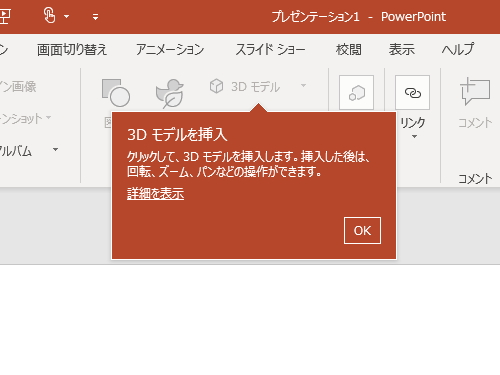This screenshot has width=500, height=375.
Task: Expand the スクリーンショット dropdown arrow
Action: (x=49, y=117)
